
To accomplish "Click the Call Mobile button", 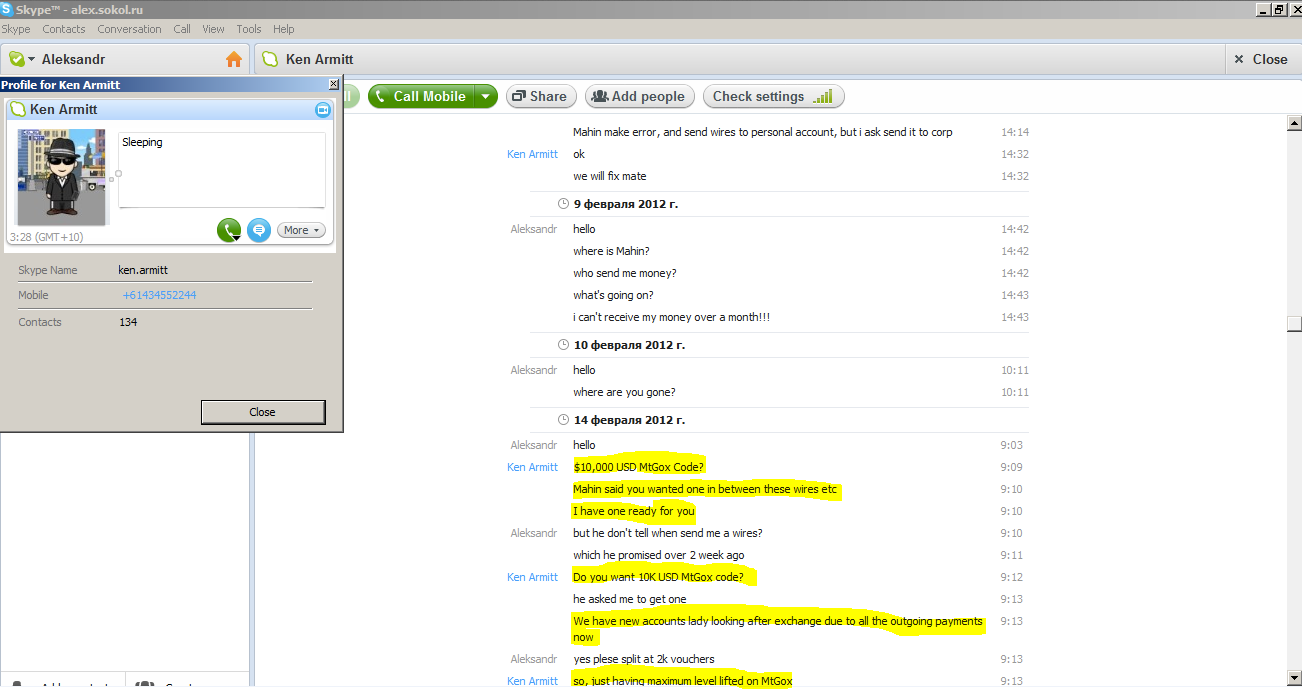I will pos(420,96).
